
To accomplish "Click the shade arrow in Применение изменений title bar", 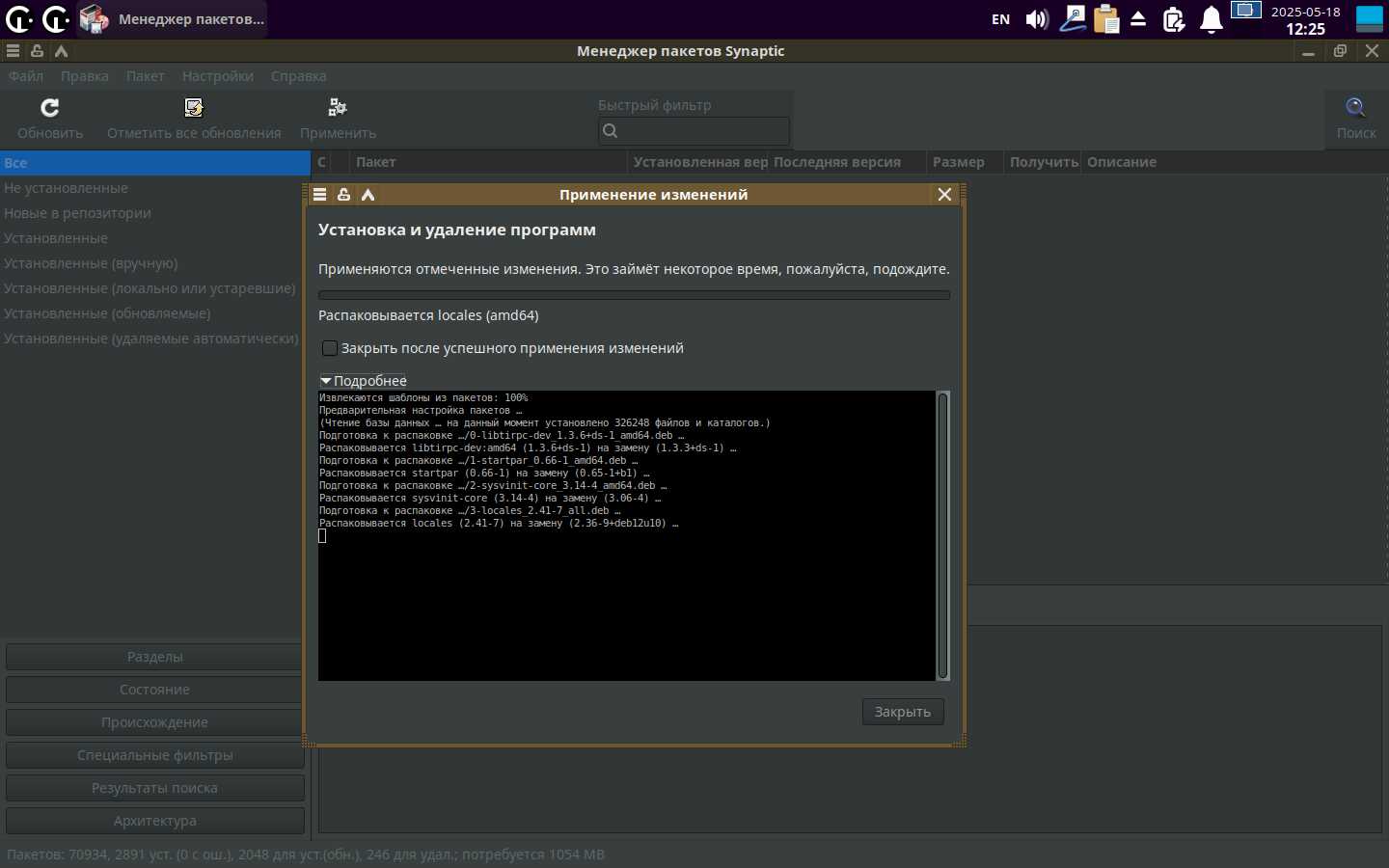I will coord(368,194).
